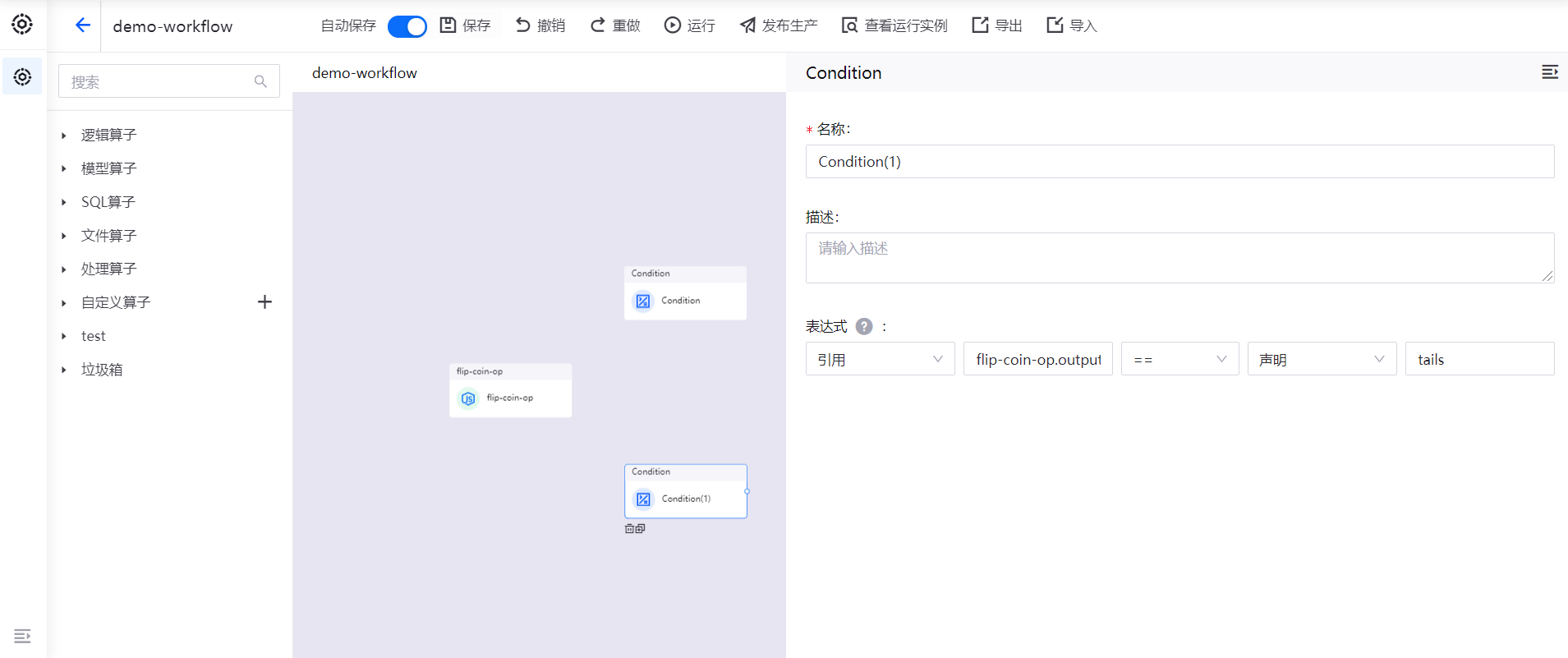
Task: Click the 发布生产 publish button
Action: pos(779,25)
